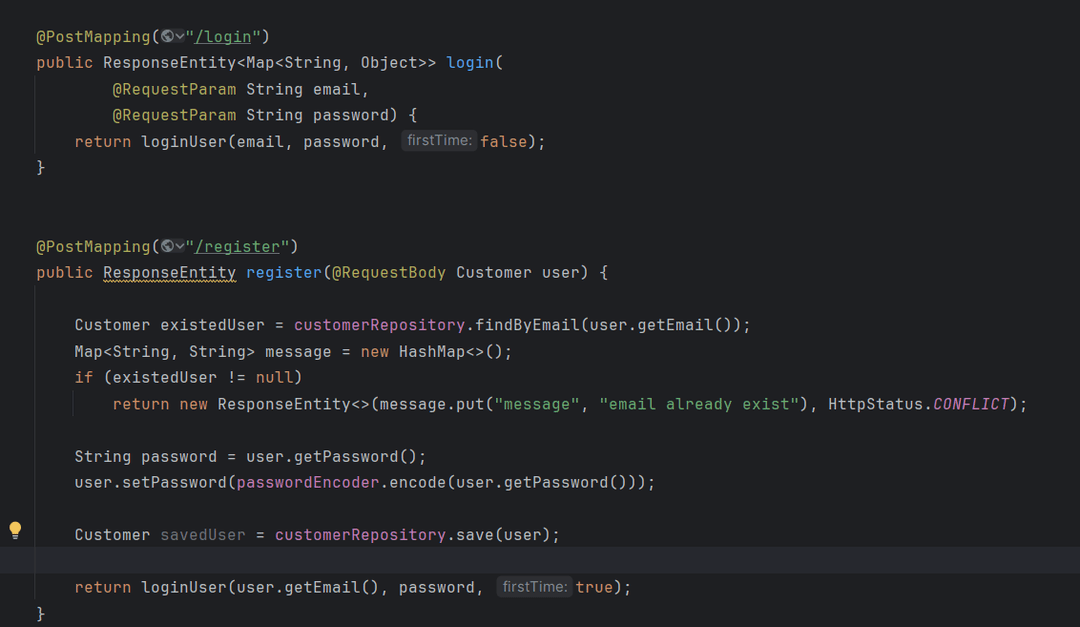This screenshot has width=1080, height=627.
Task: Click the findByEmail method call
Action: click(x=527, y=325)
